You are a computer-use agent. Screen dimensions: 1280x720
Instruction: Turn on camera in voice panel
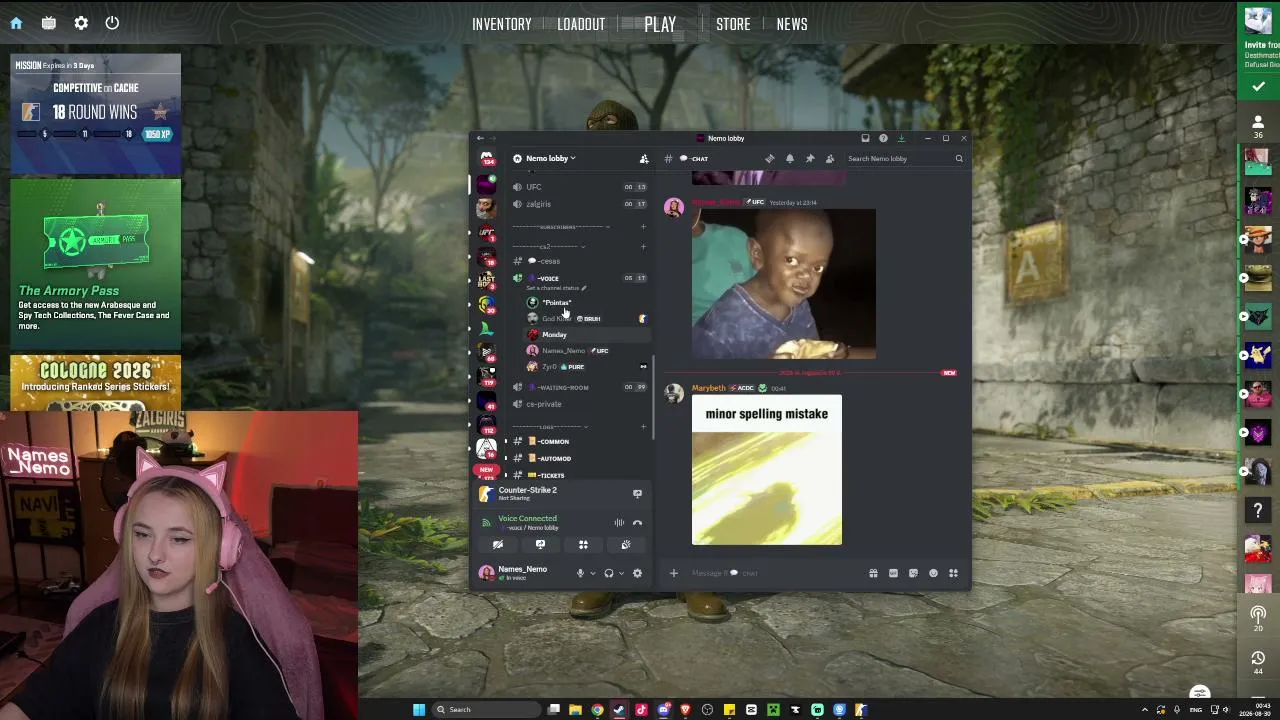point(497,545)
